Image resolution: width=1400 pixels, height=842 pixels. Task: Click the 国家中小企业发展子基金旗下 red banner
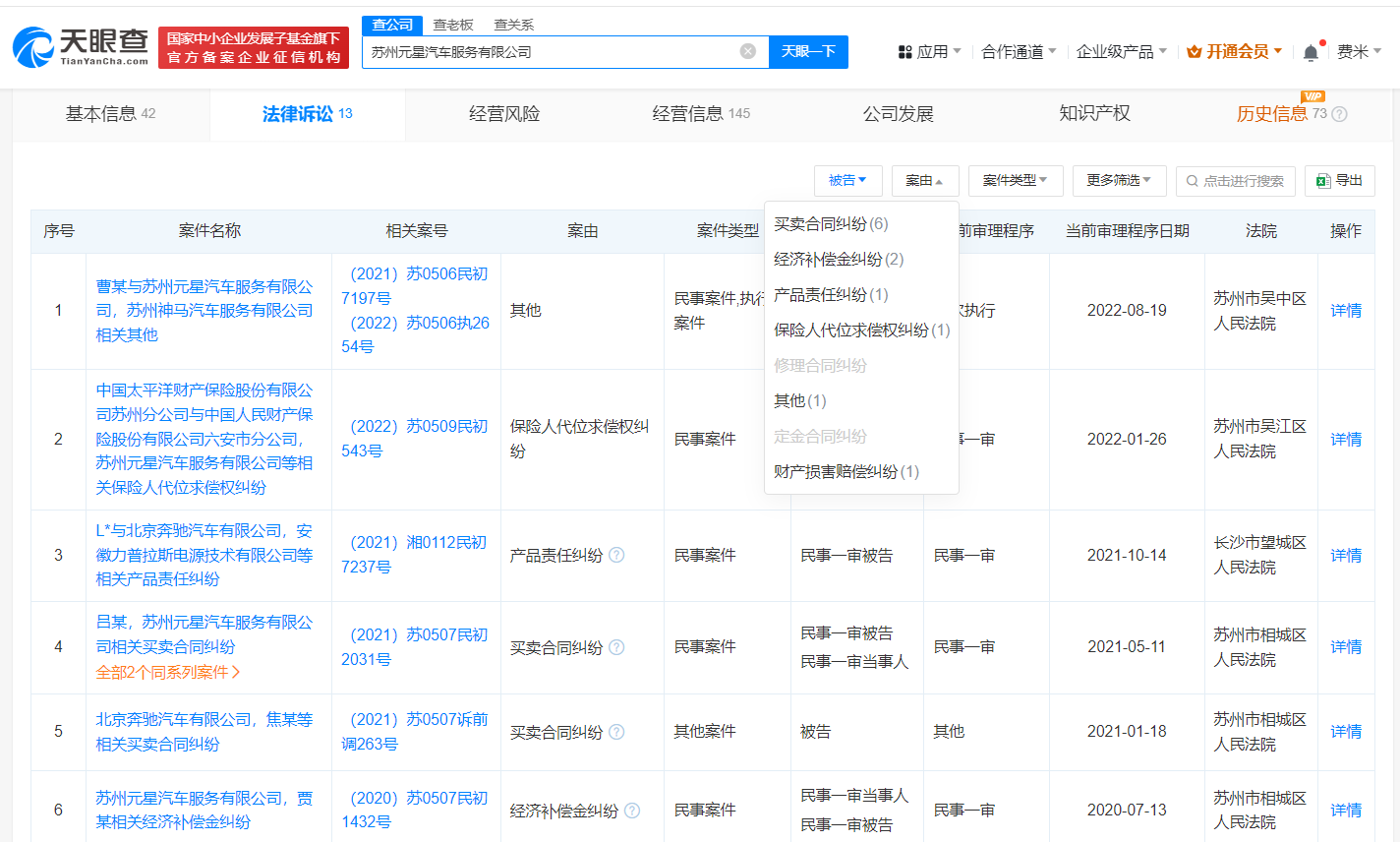254,47
